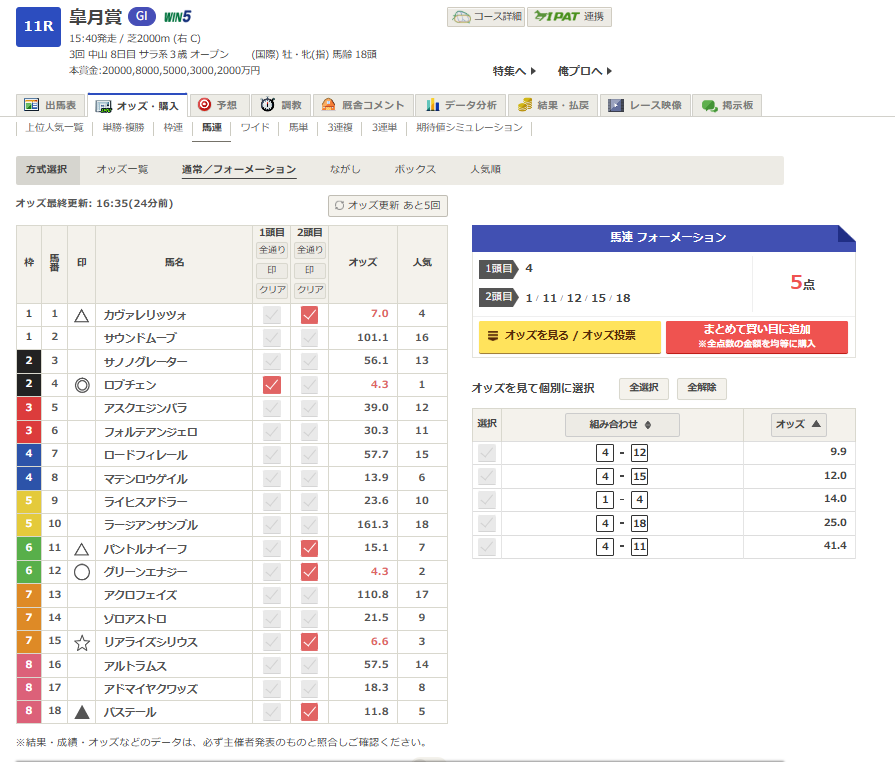Open the 調教 training tab with stopwatch icon

[280, 105]
